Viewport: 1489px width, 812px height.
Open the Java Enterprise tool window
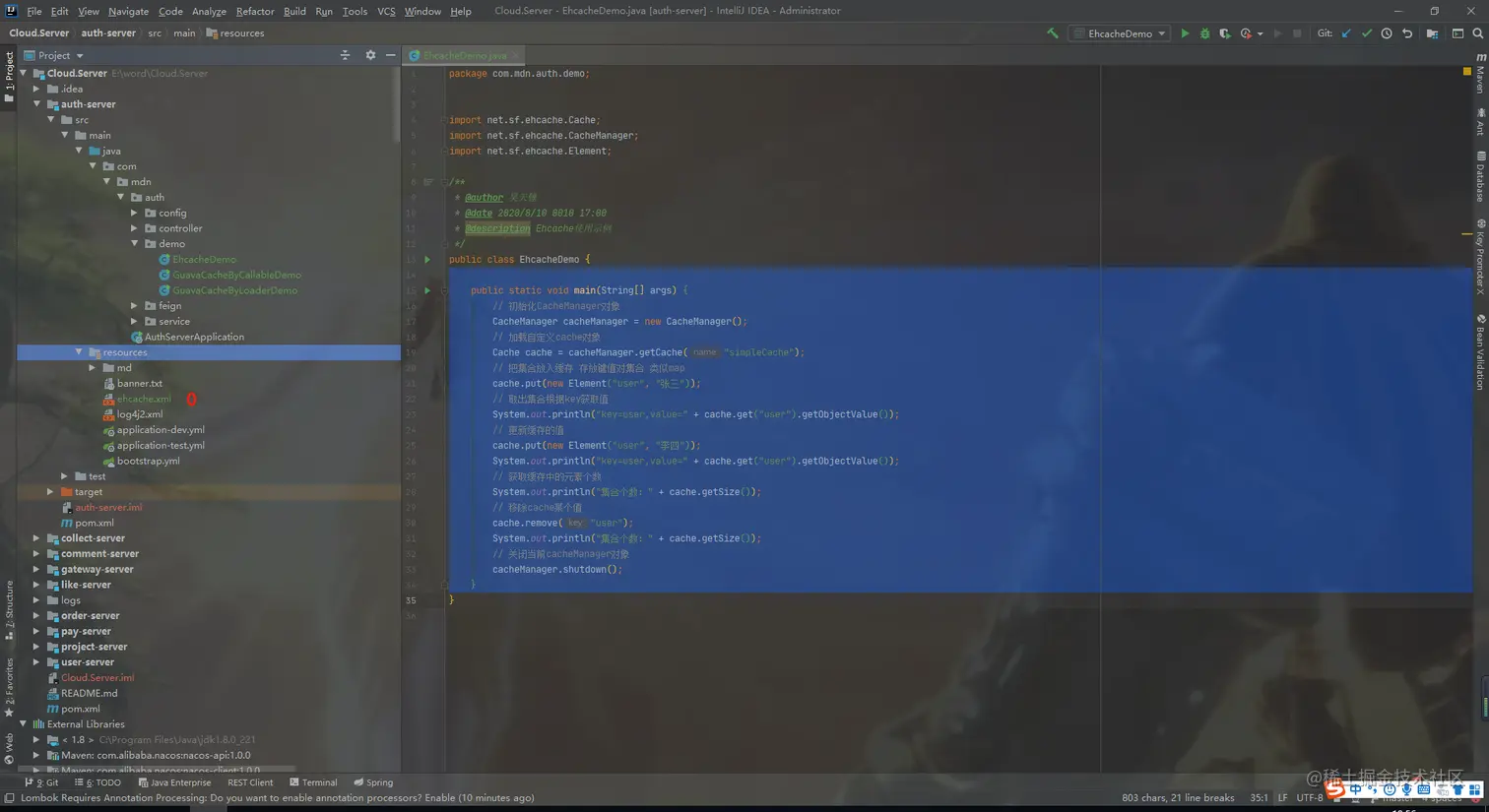[174, 782]
